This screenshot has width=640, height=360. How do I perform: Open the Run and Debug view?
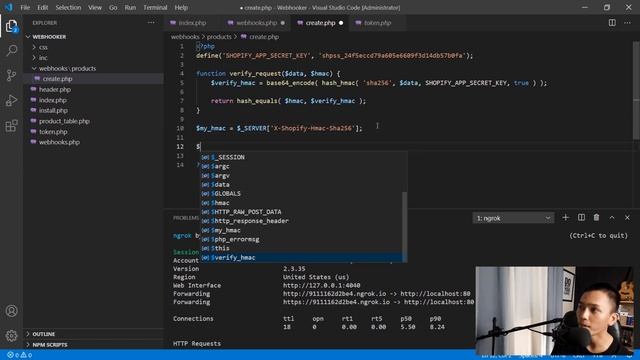[x=11, y=100]
